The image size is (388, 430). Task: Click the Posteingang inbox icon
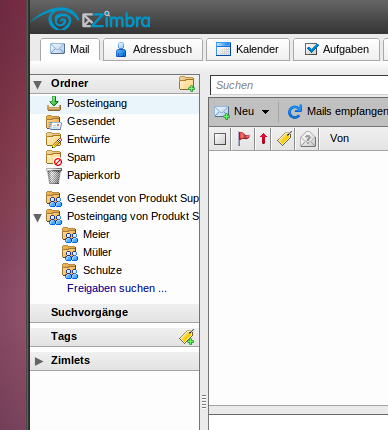[54, 103]
